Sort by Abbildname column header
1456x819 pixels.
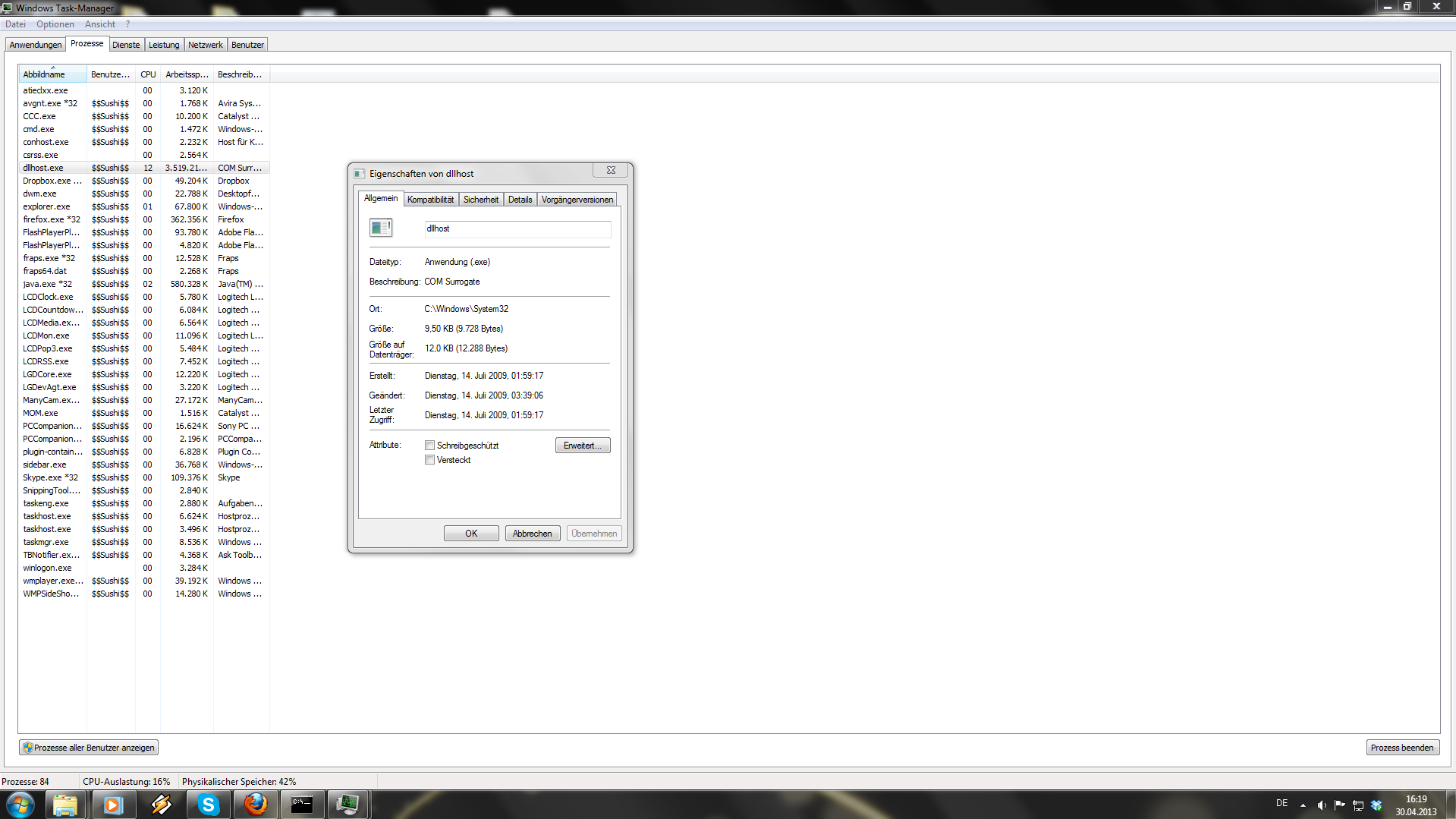tap(52, 74)
